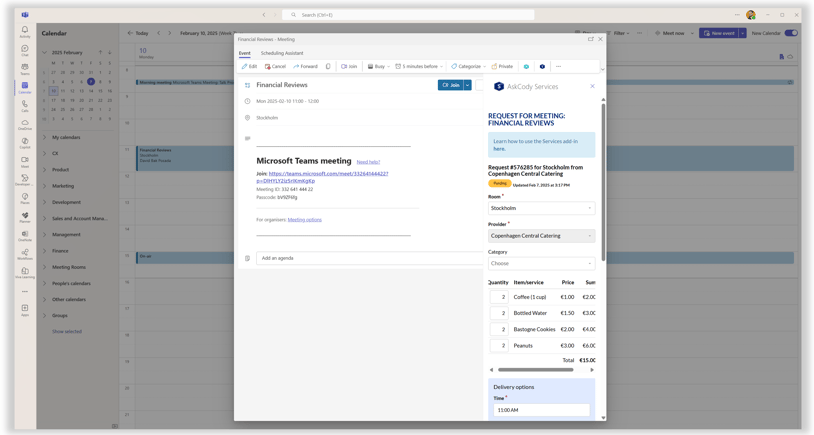Open the Category Choose dropdown
814x435 pixels.
click(541, 263)
